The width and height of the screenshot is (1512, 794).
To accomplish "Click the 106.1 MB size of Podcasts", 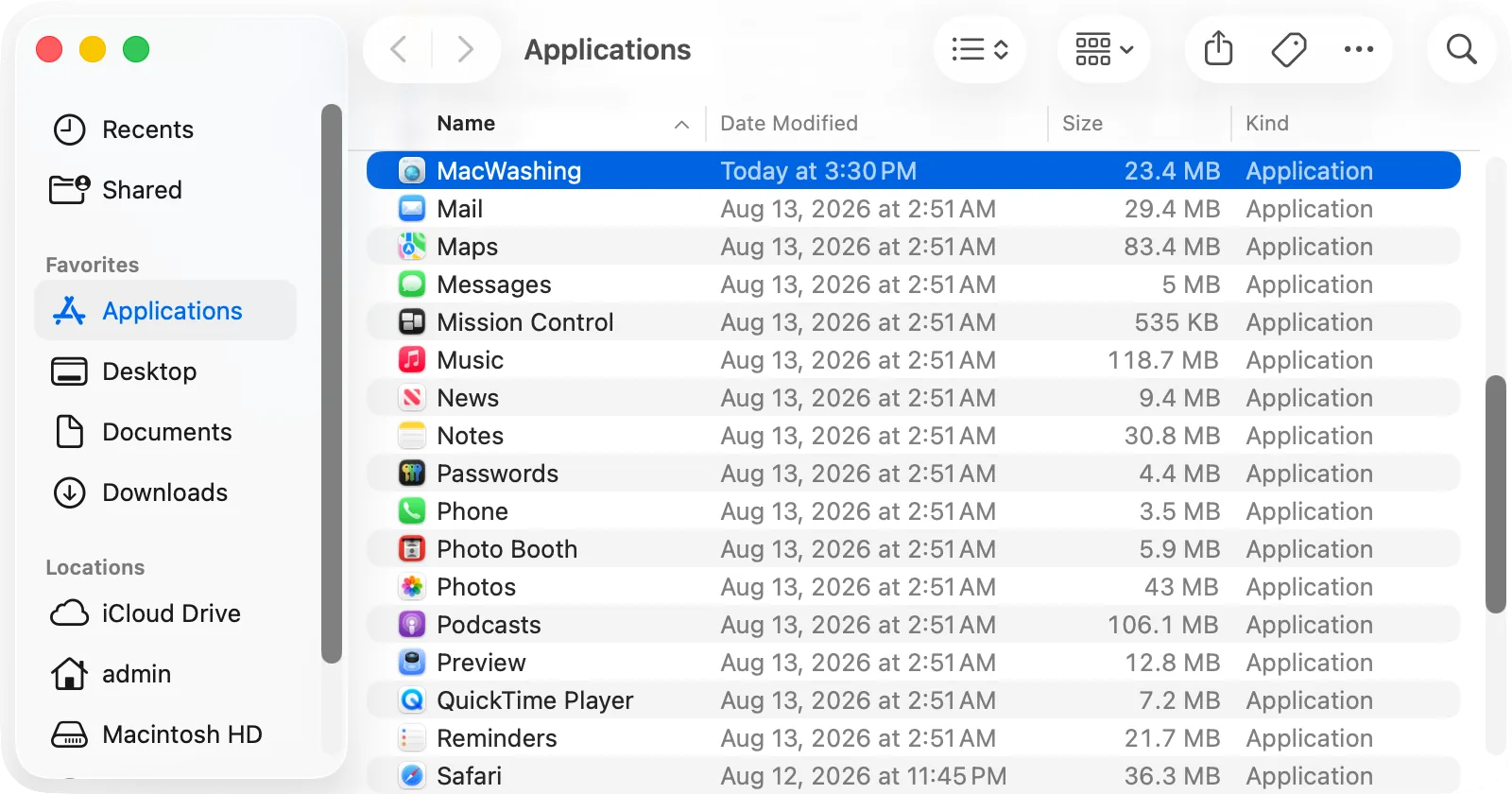I will click(x=1163, y=625).
